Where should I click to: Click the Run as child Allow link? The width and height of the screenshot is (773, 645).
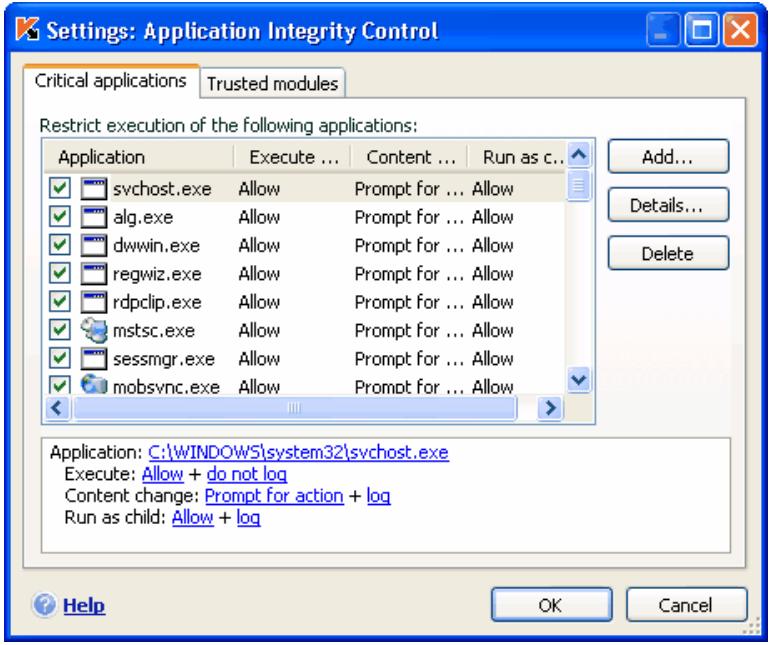tap(193, 517)
